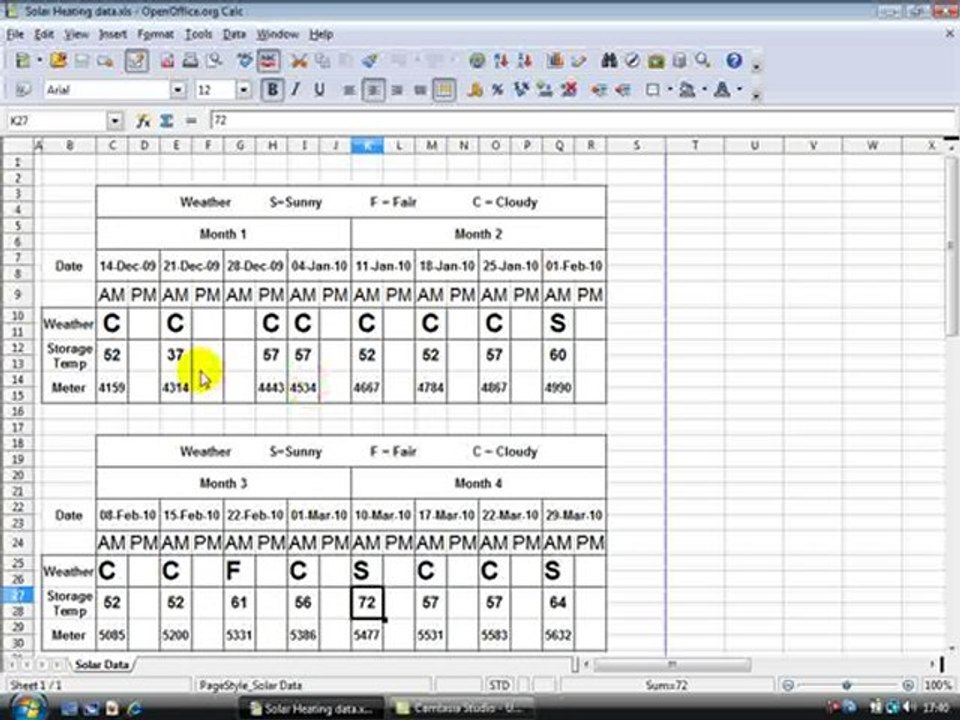The width and height of the screenshot is (960, 720).
Task: Expand the Name Box dropdown
Action: 114,121
